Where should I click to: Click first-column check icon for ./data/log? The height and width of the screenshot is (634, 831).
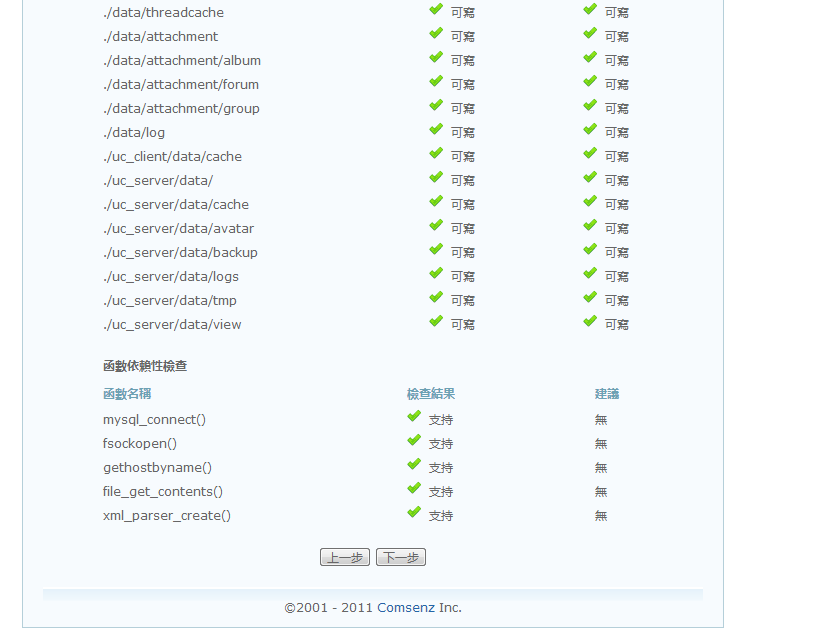coord(436,129)
